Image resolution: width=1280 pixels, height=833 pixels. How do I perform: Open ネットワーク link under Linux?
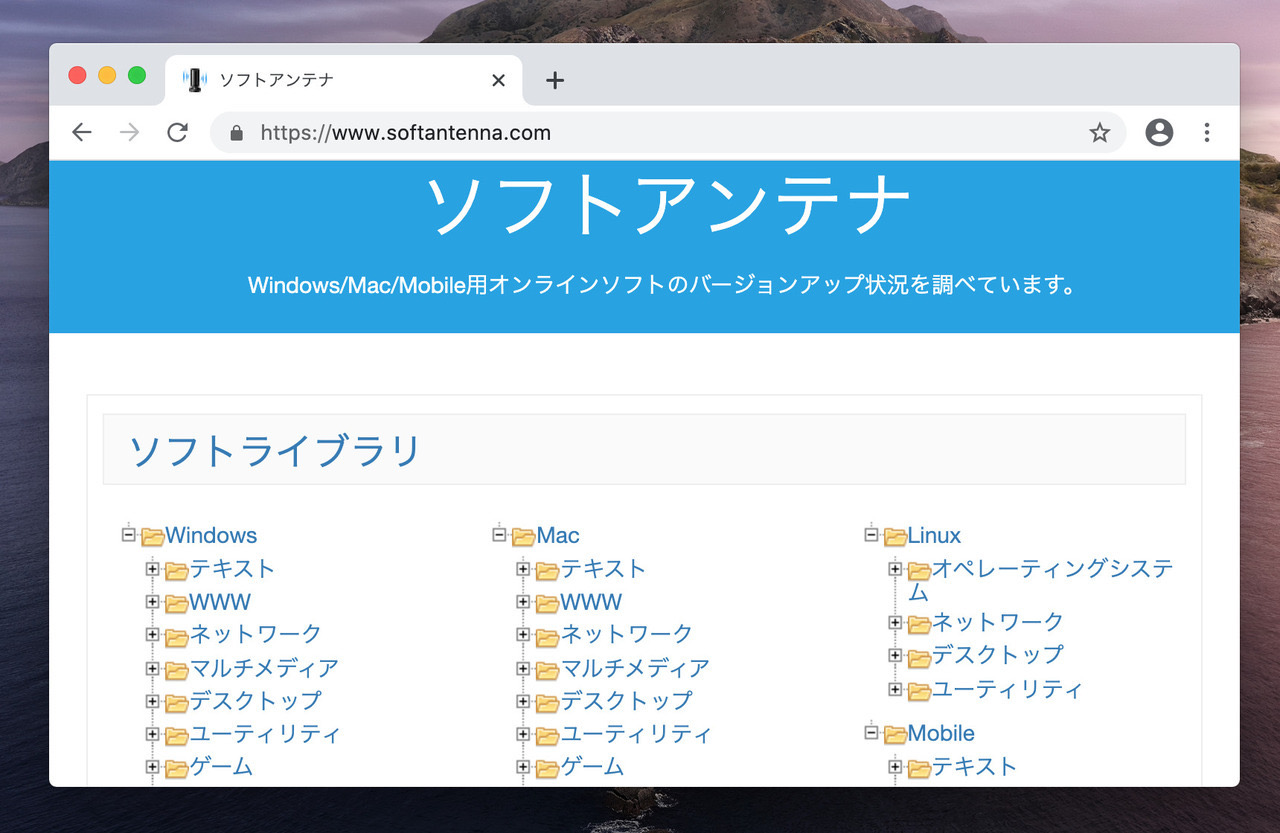pos(998,622)
